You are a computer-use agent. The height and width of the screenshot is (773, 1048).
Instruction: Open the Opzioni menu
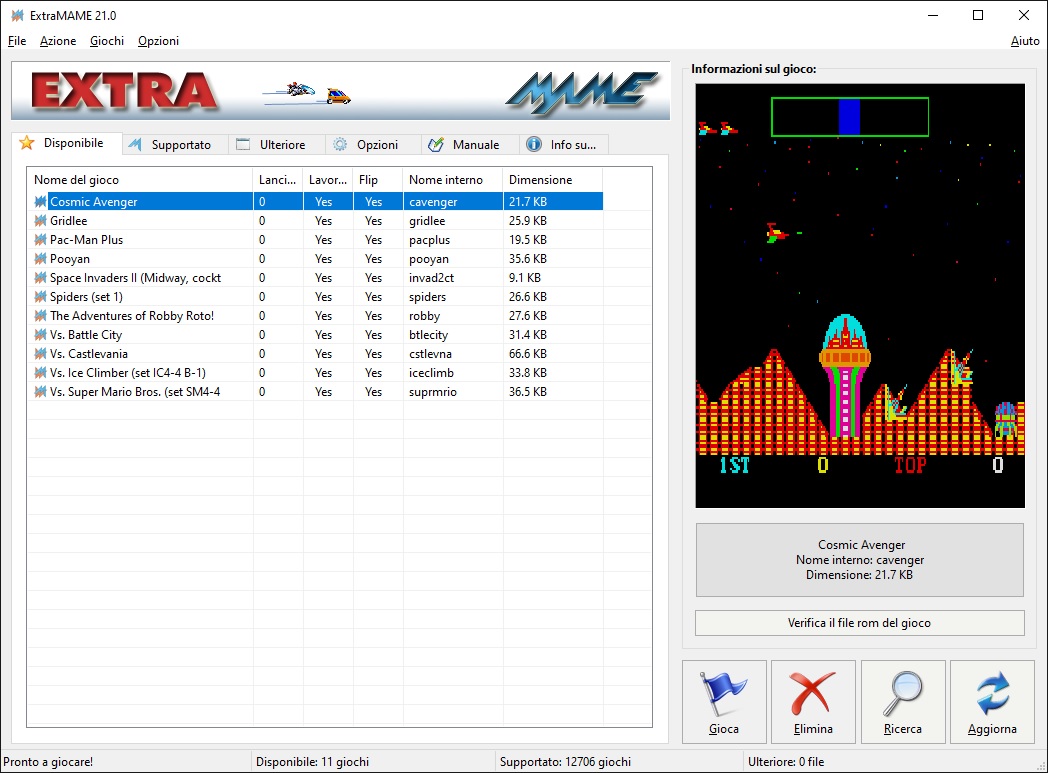pos(158,41)
